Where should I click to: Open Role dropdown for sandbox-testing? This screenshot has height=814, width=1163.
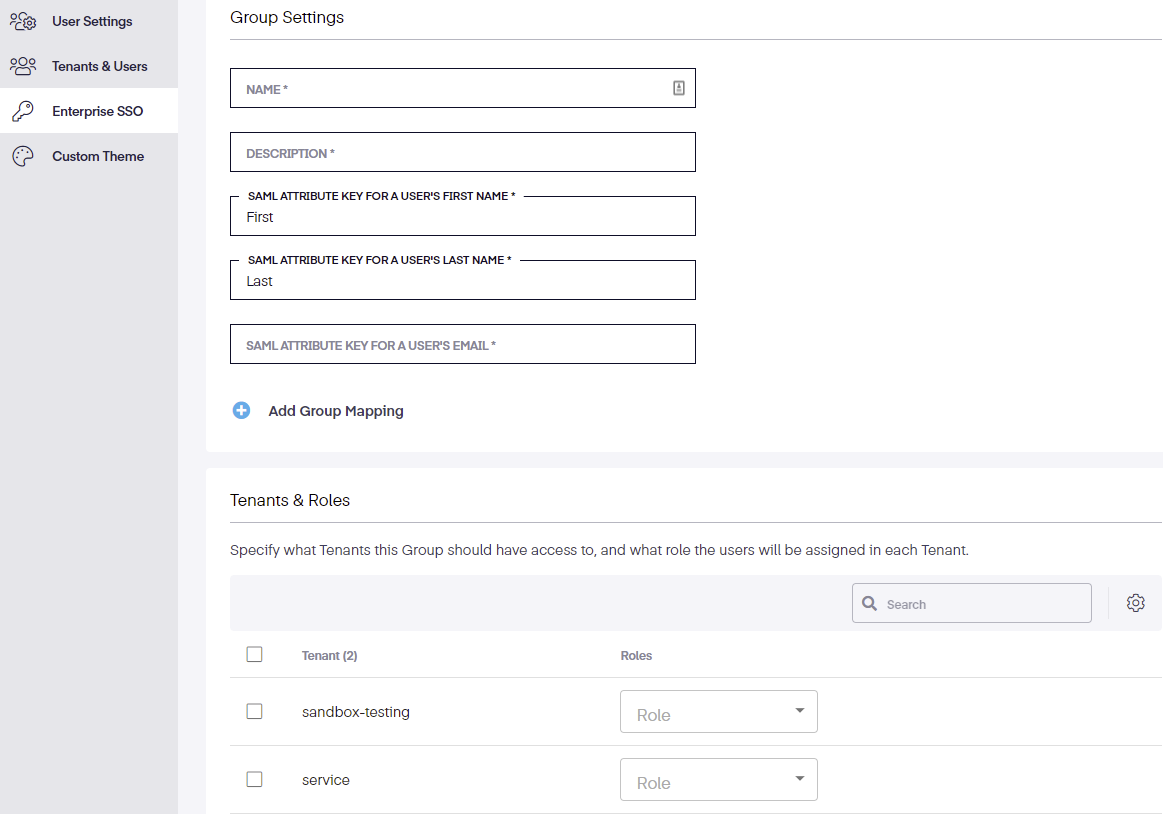(x=718, y=712)
